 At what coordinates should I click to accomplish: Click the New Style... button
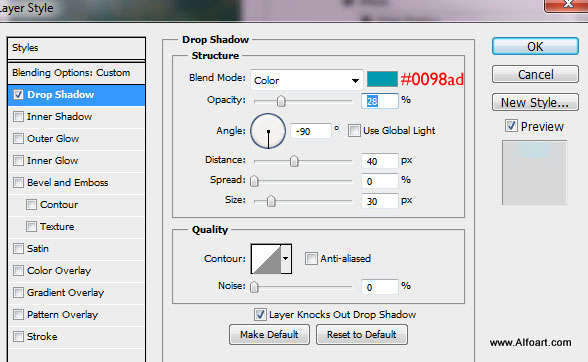(535, 102)
